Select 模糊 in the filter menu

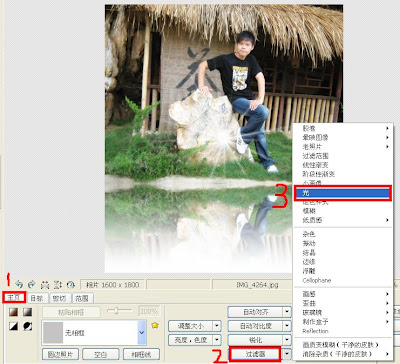point(342,211)
